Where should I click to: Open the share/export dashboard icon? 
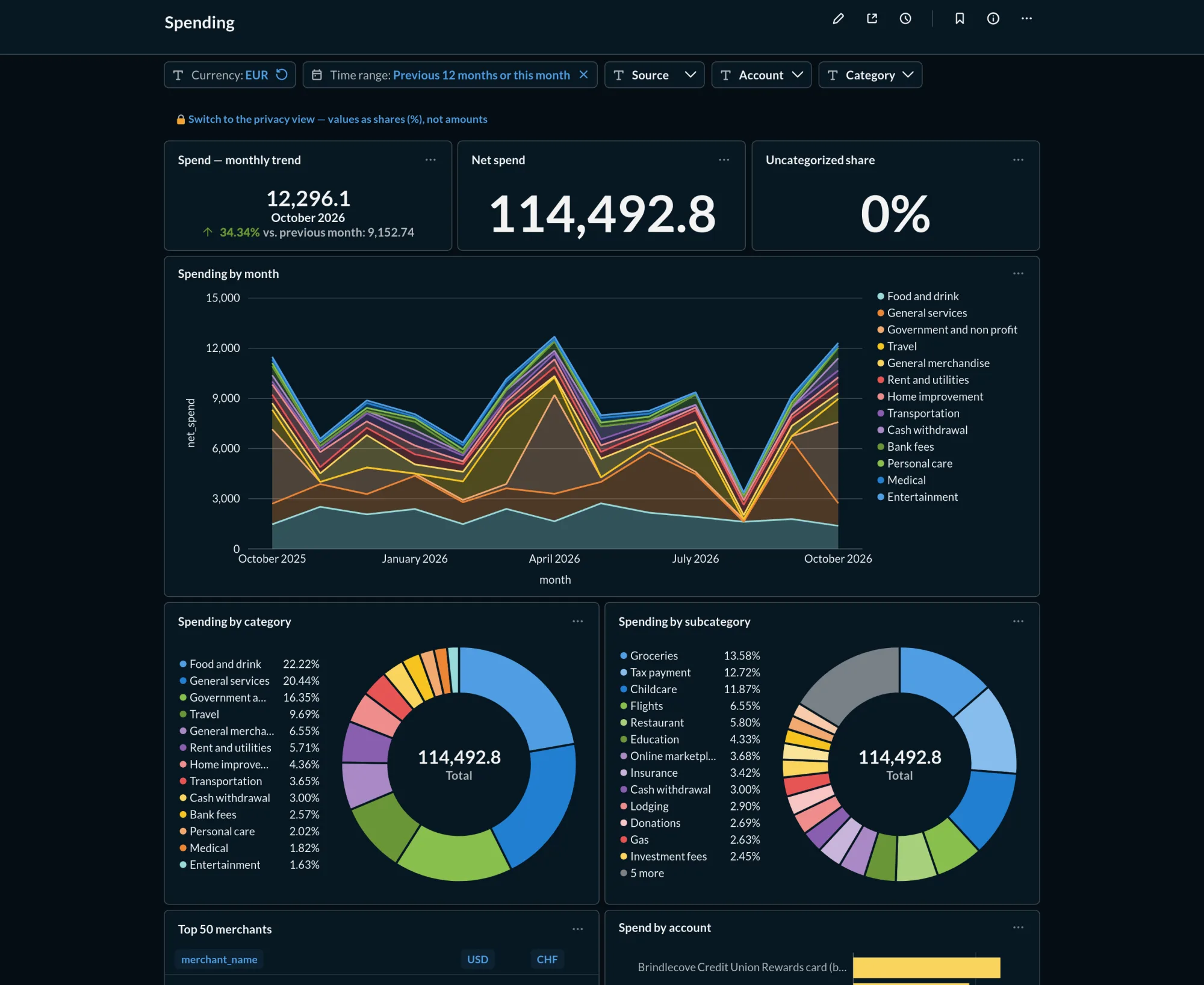coord(872,19)
